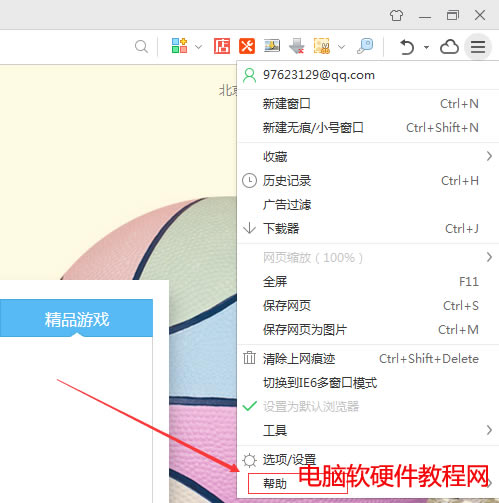The height and width of the screenshot is (503, 499).
Task: Click the Ctrl+Shift+N shortcut text
Action: (x=442, y=128)
